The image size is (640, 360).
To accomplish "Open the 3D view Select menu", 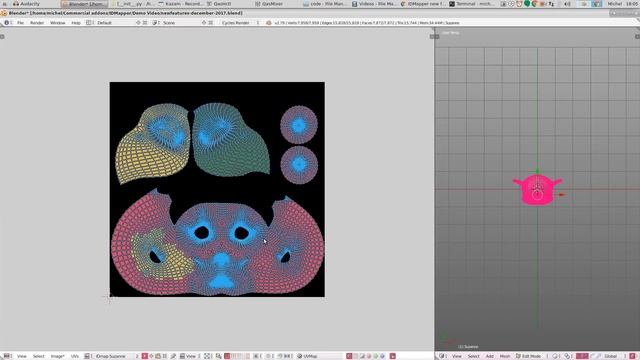I will coord(473,356).
